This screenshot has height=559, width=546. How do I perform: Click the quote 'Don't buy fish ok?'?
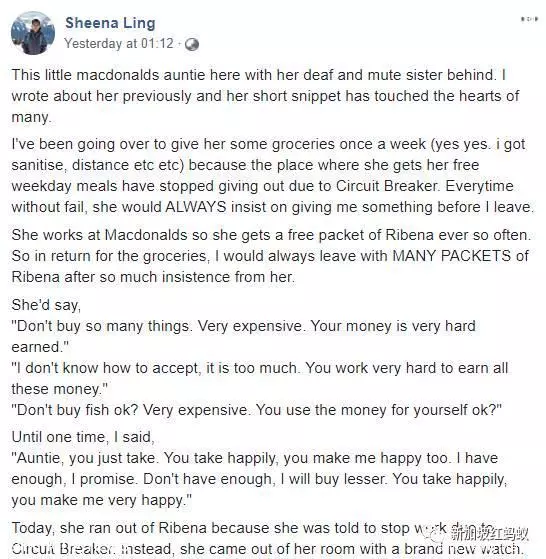tap(256, 410)
